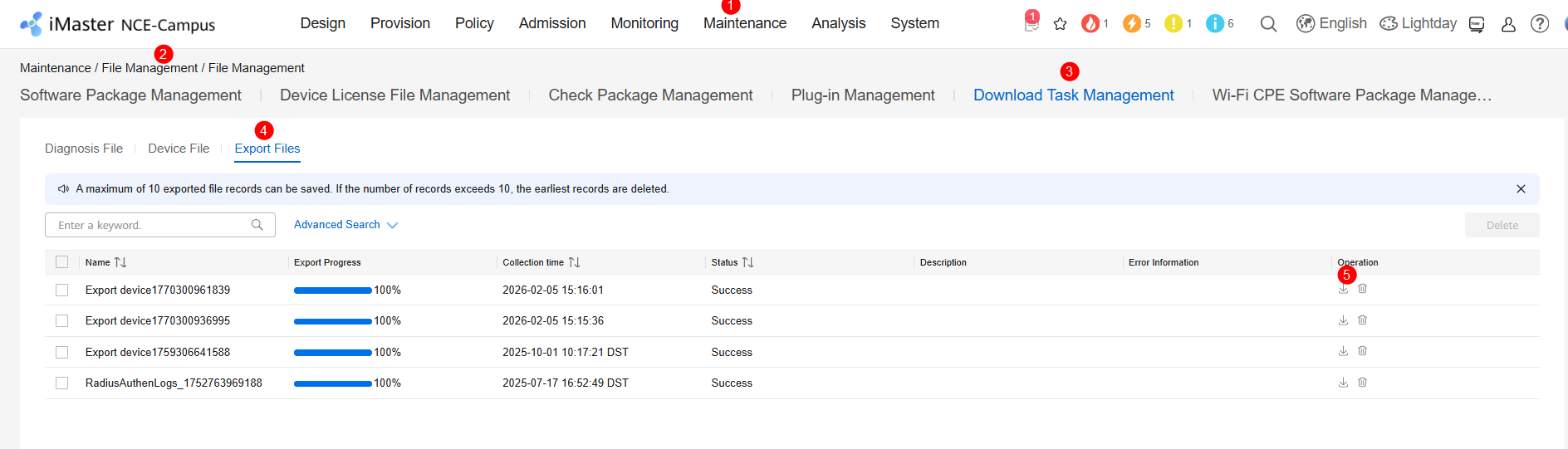1568x449 pixels.
Task: Click the keyword search input field
Action: pos(149,225)
